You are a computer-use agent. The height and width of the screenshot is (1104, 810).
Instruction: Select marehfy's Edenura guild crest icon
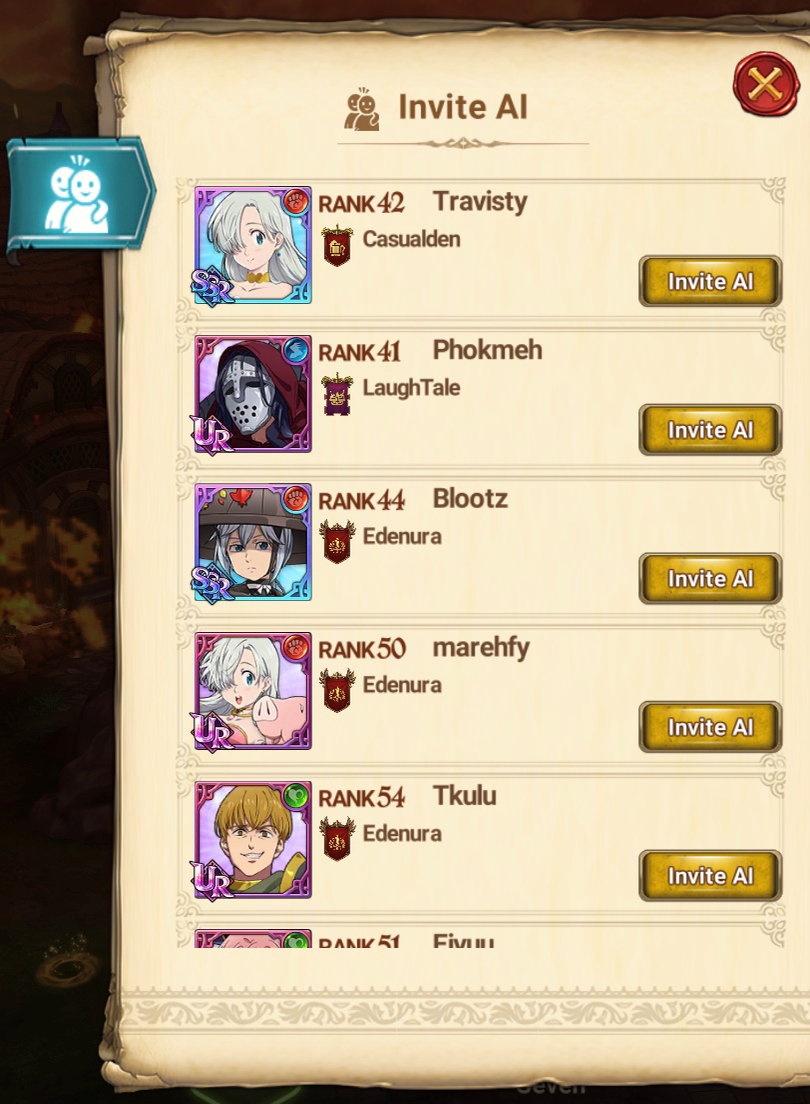click(337, 691)
